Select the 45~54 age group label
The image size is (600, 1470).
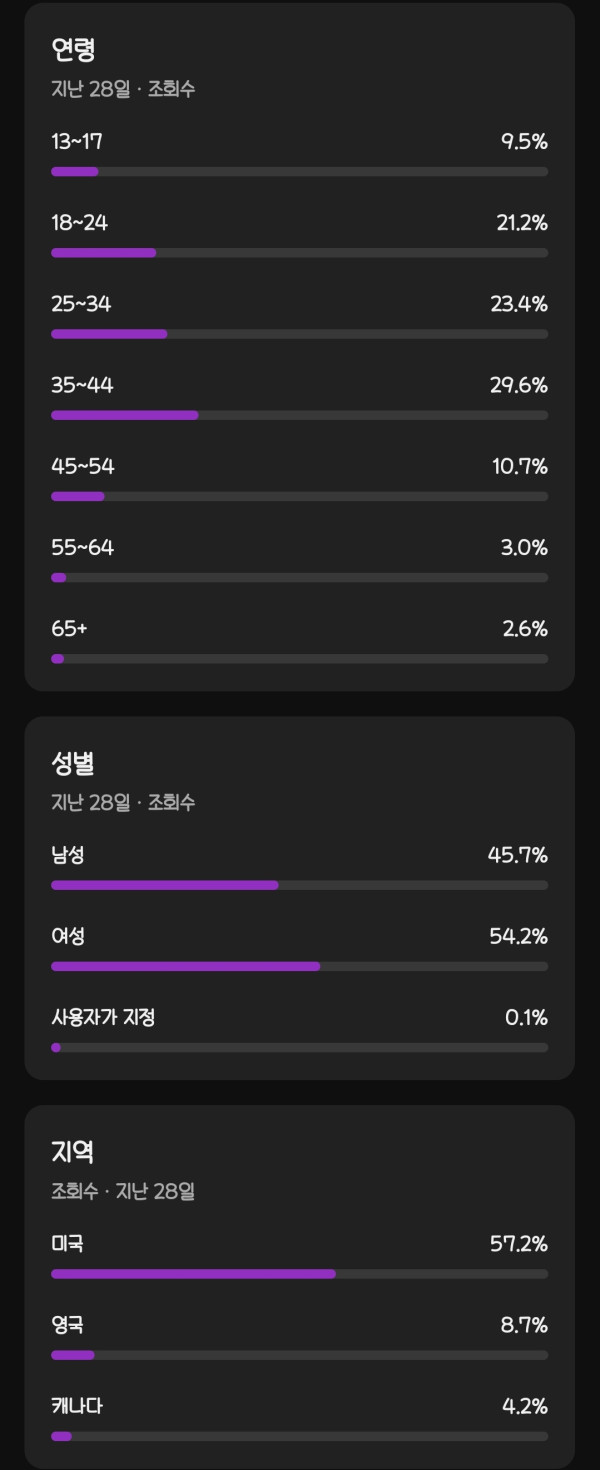coord(83,467)
